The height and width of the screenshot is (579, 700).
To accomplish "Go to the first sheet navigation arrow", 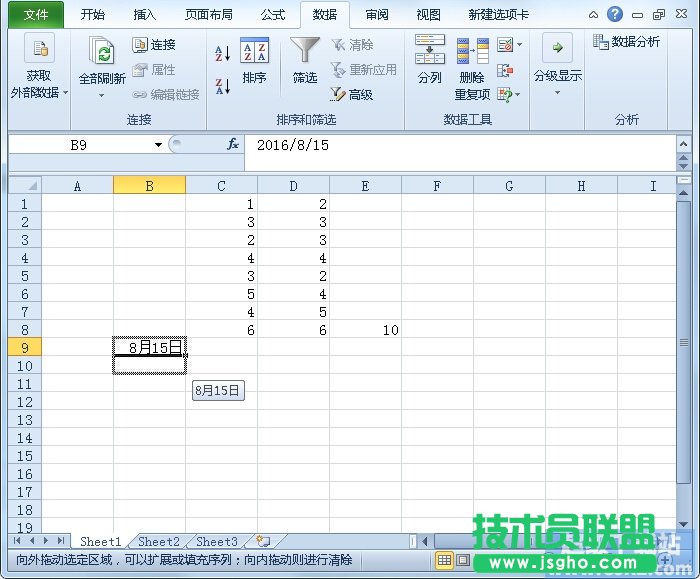I will (x=17, y=541).
